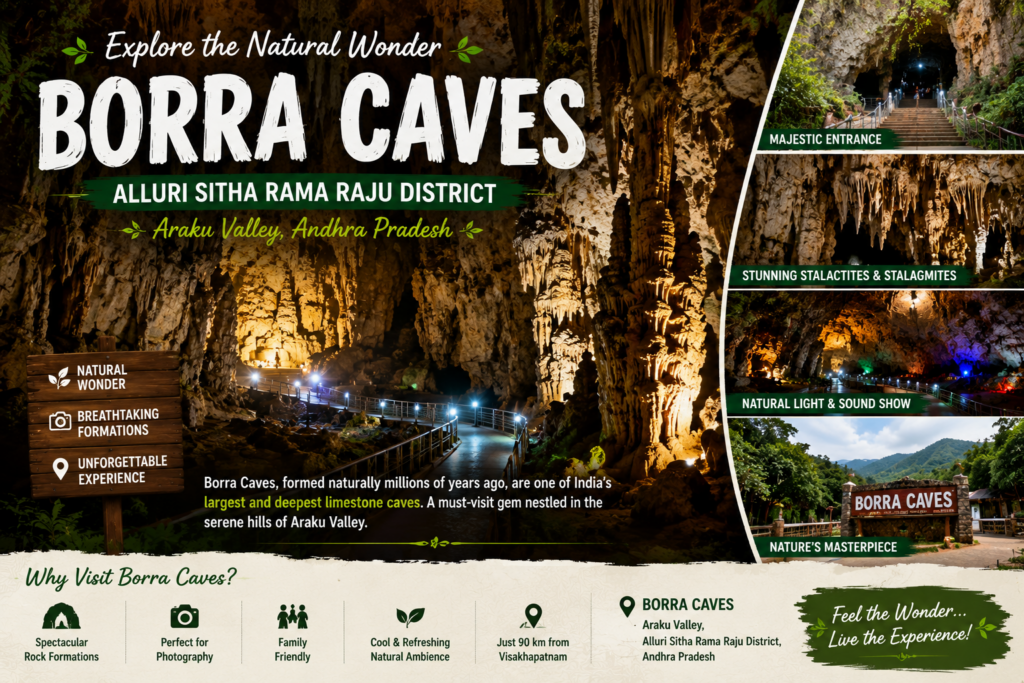This screenshot has width=1024, height=683.
Task: Click the leaf icon above Cool & Refreshing
Action: pos(410,616)
